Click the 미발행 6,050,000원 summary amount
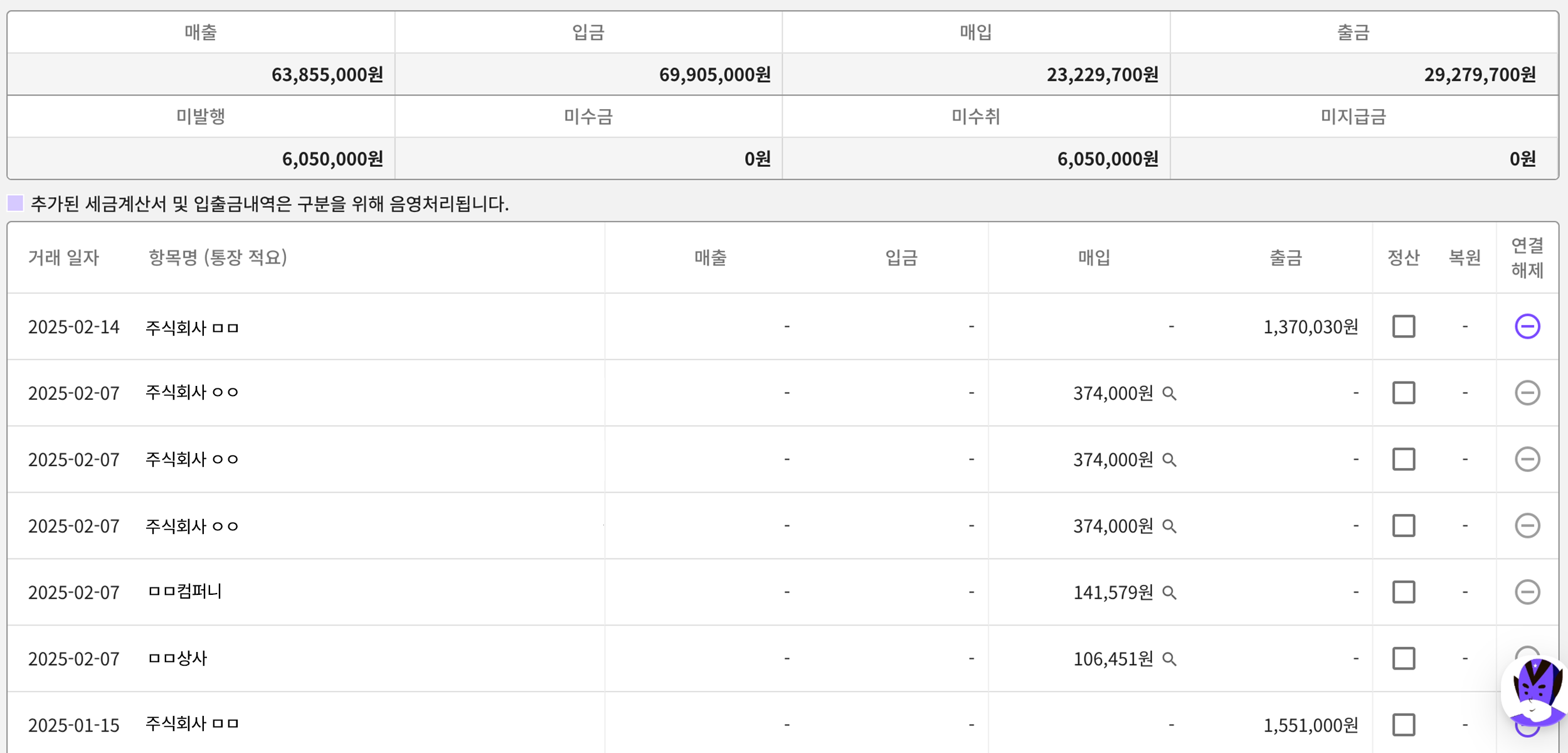The height and width of the screenshot is (753, 1568). [332, 159]
